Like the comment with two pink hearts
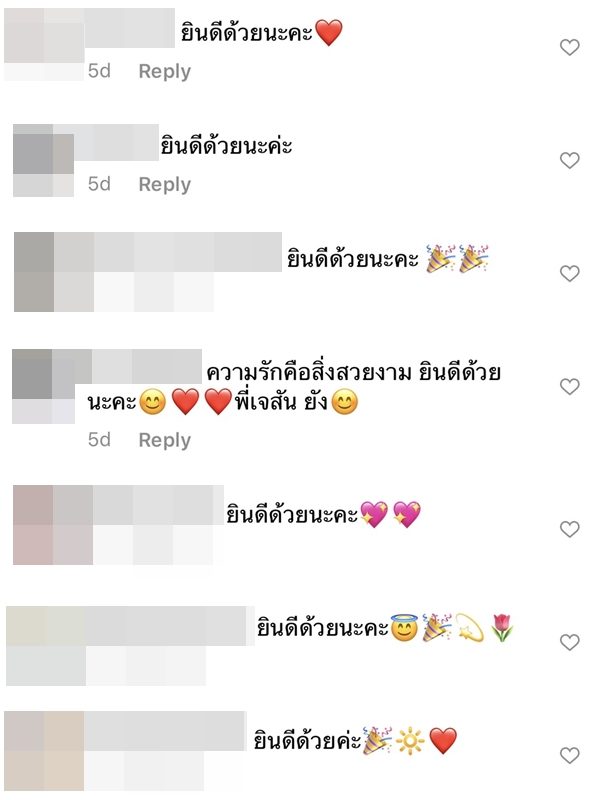 [569, 529]
